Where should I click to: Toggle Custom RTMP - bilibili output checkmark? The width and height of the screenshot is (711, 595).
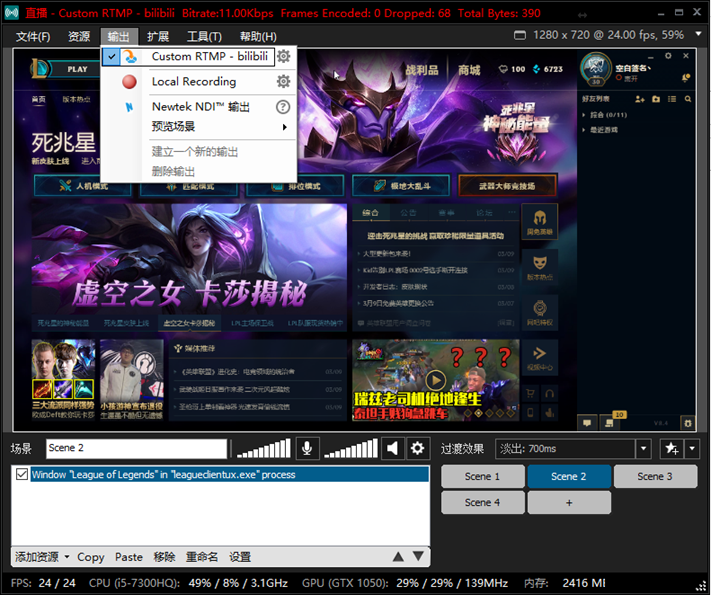click(112, 57)
